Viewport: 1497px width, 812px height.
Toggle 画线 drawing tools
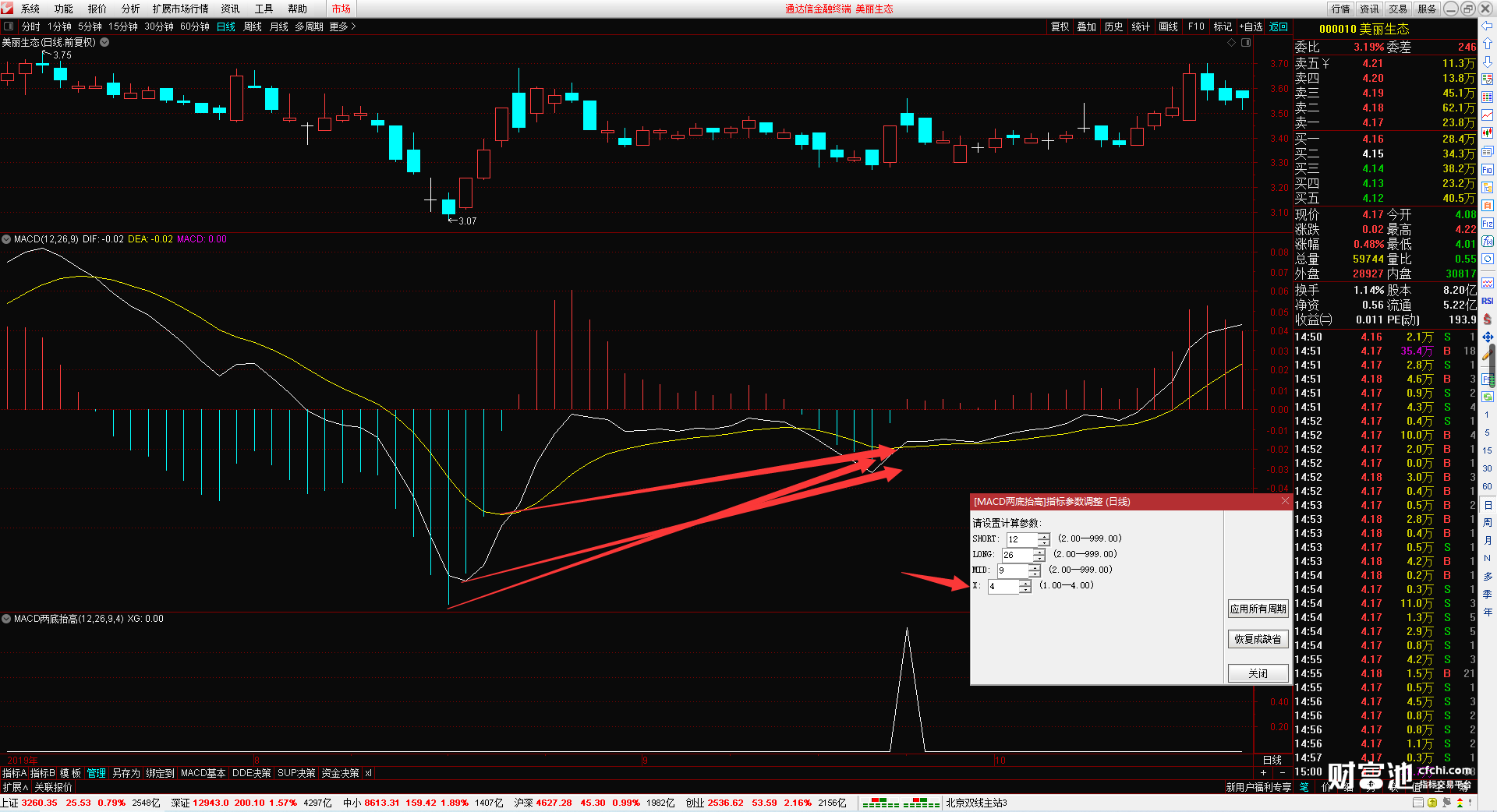[x=1169, y=26]
